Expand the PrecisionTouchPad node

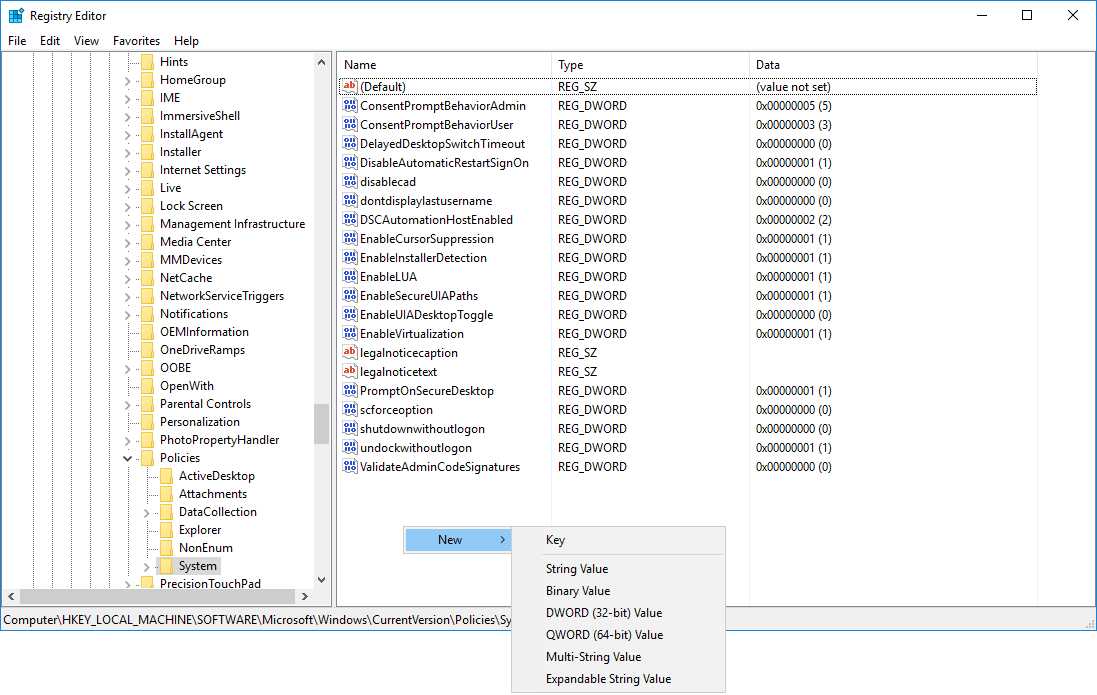pyautogui.click(x=127, y=584)
